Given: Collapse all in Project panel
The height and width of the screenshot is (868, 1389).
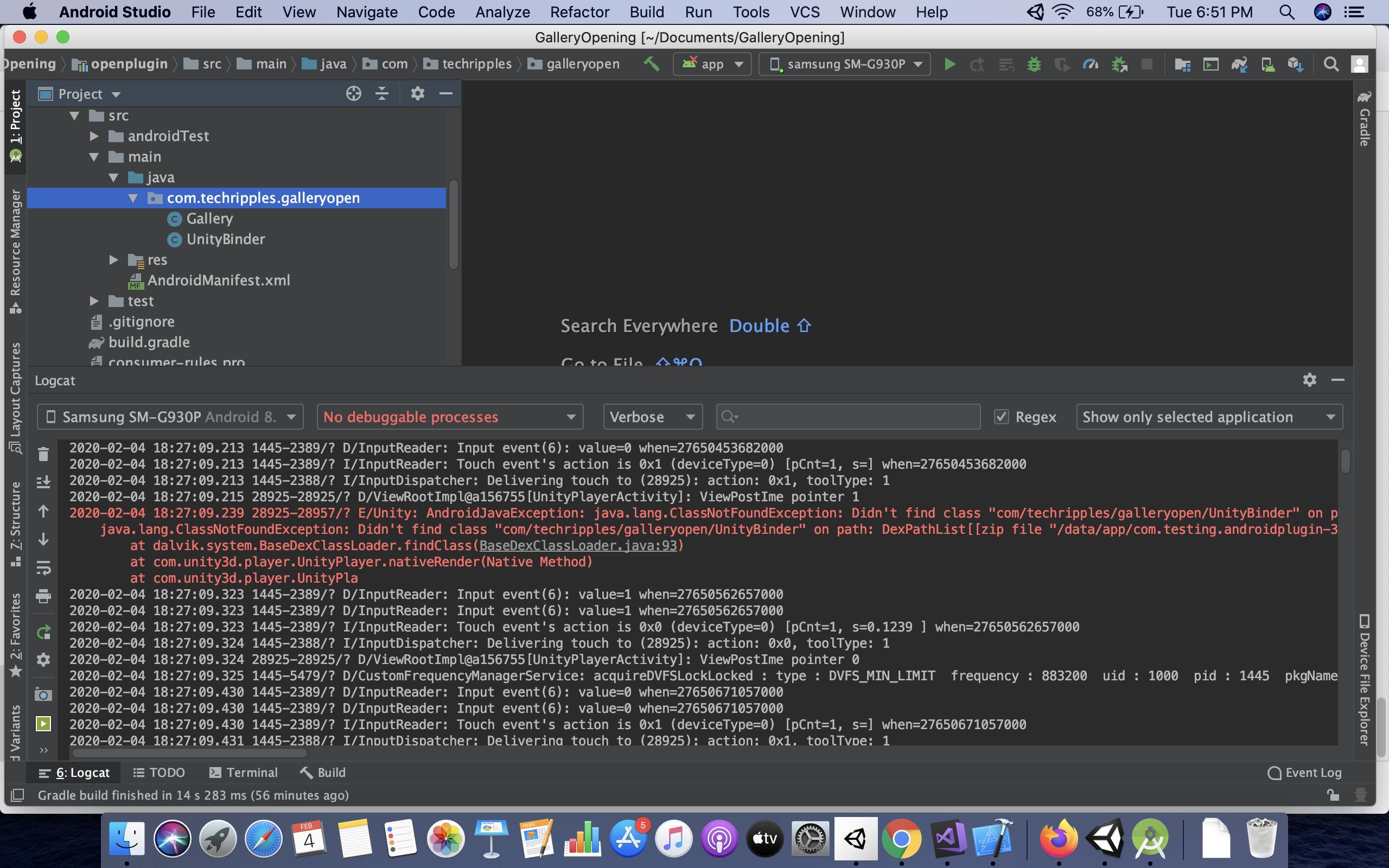Looking at the screenshot, I should click(381, 93).
